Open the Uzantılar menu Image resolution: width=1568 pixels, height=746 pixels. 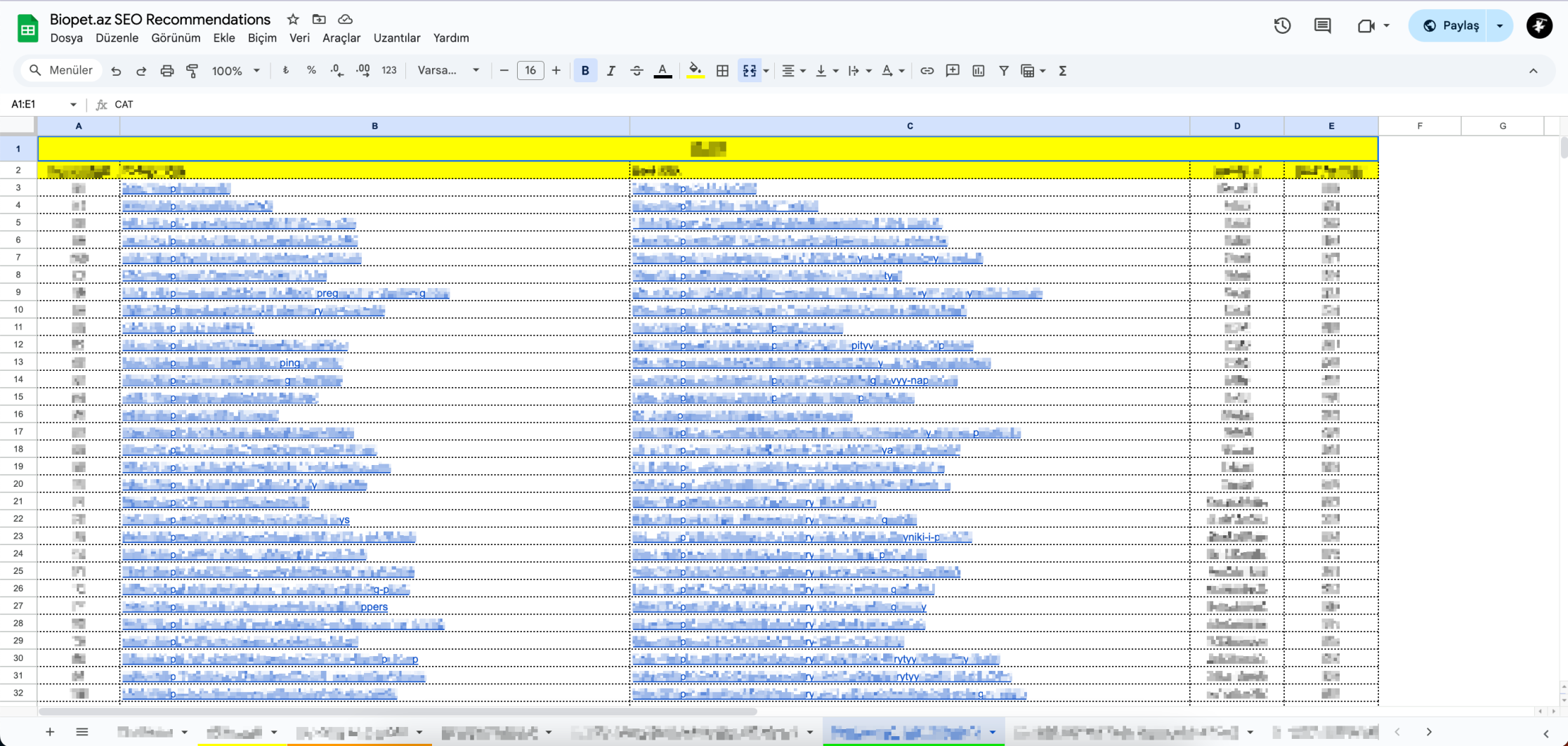tap(397, 38)
